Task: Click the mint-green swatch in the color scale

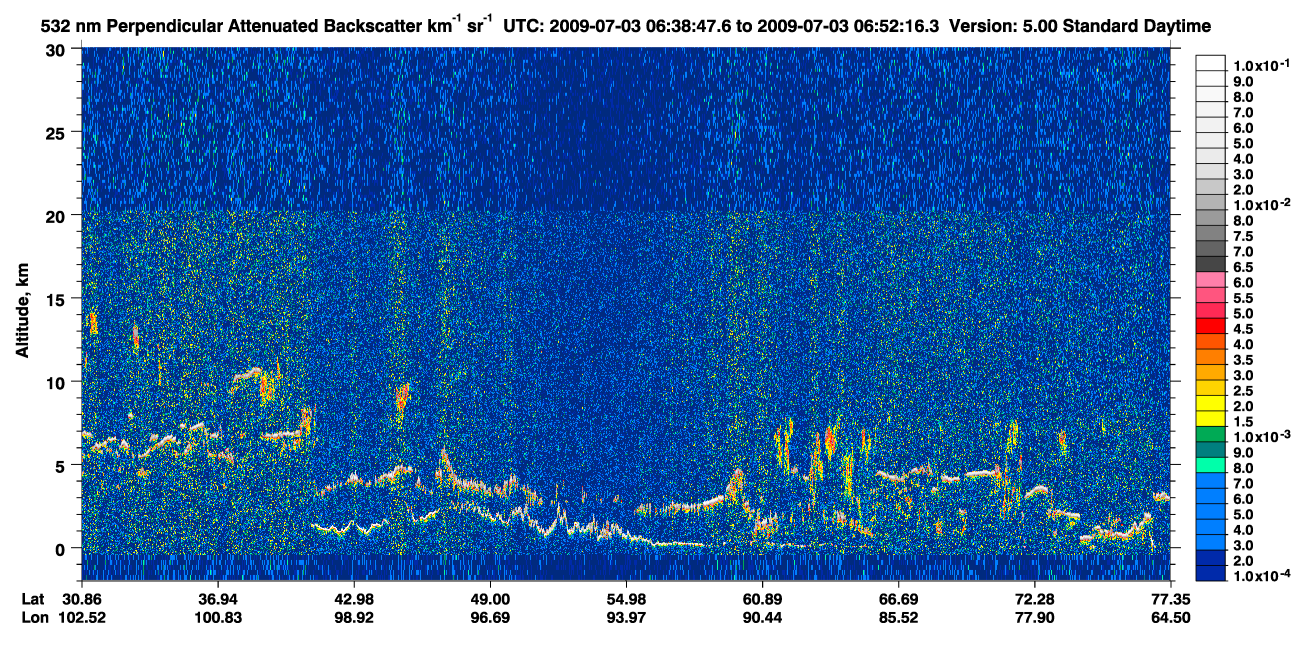Action: click(x=1210, y=466)
